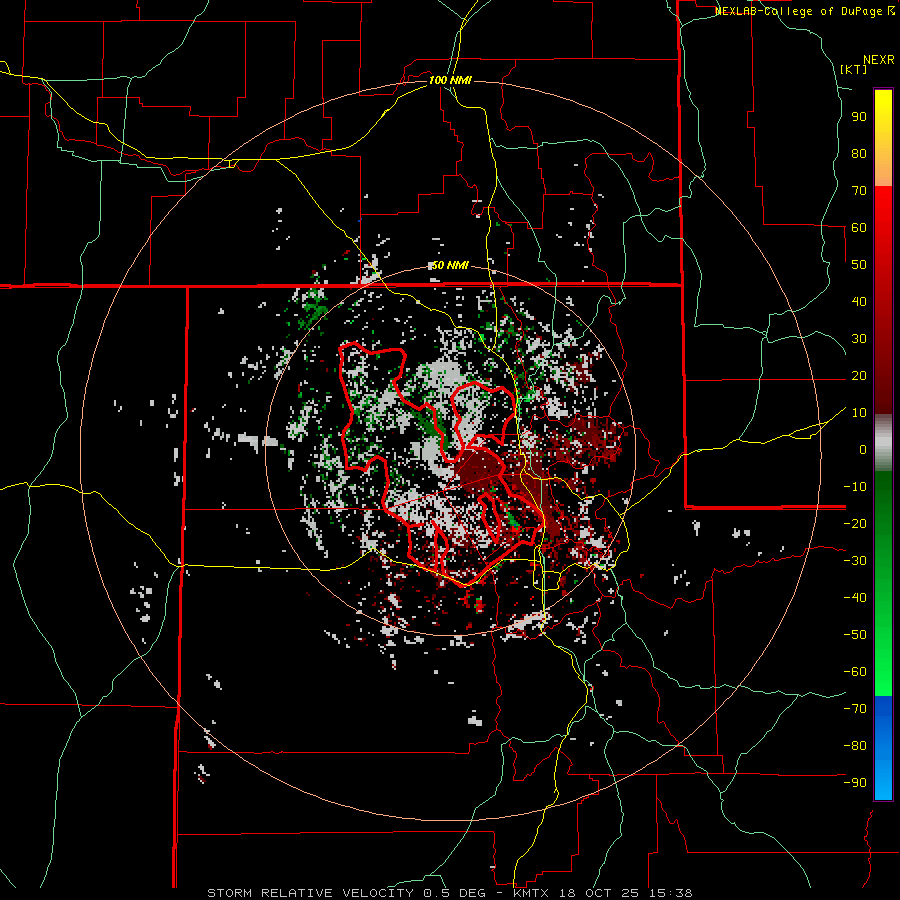Screen dimensions: 900x900
Task: Click the -60 value on velocity scale
Action: pyautogui.click(x=855, y=672)
